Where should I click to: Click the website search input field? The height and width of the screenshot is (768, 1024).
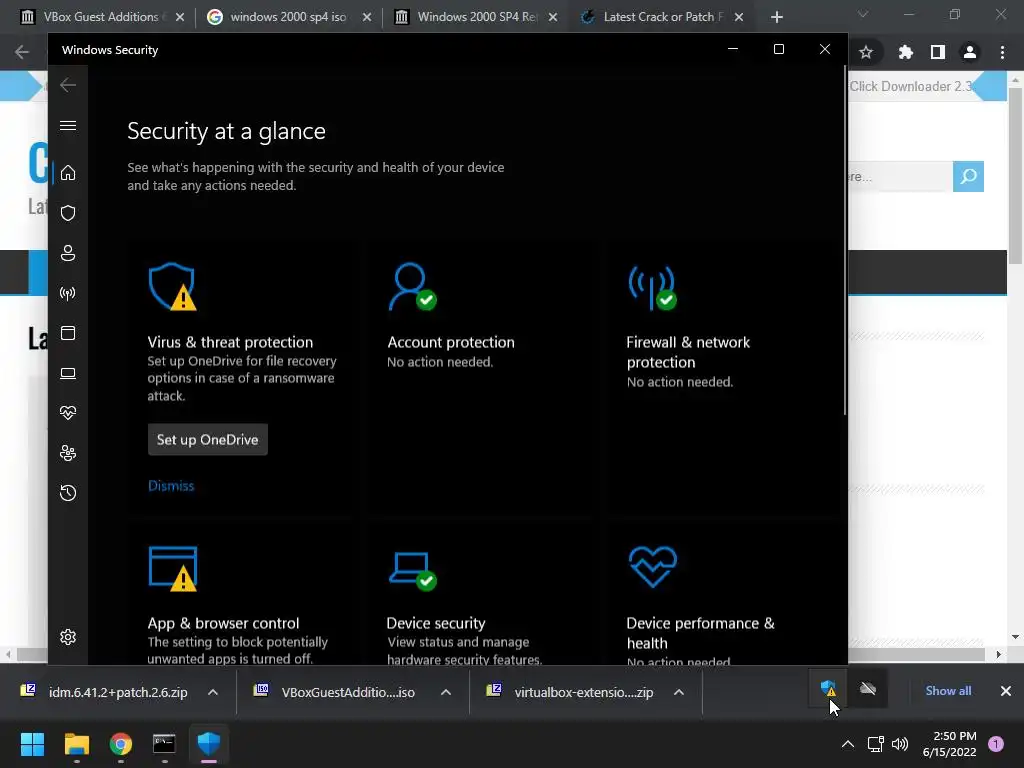coord(901,176)
